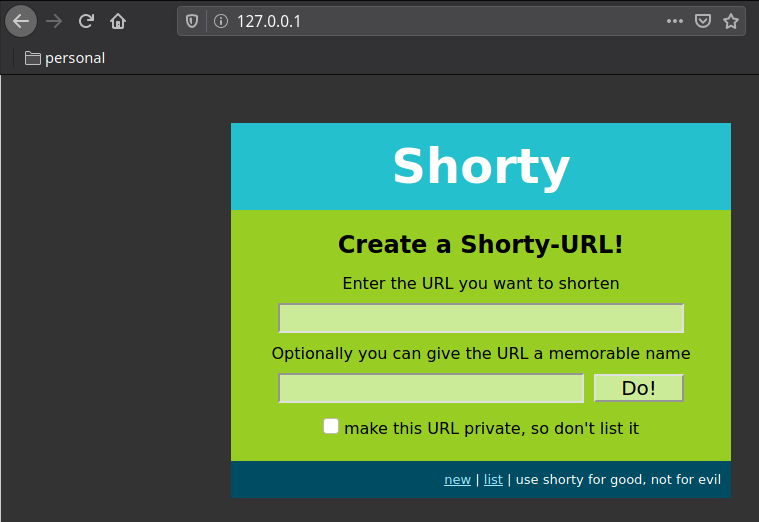This screenshot has width=759, height=522.
Task: Click the make this URL private label
Action: tap(491, 428)
